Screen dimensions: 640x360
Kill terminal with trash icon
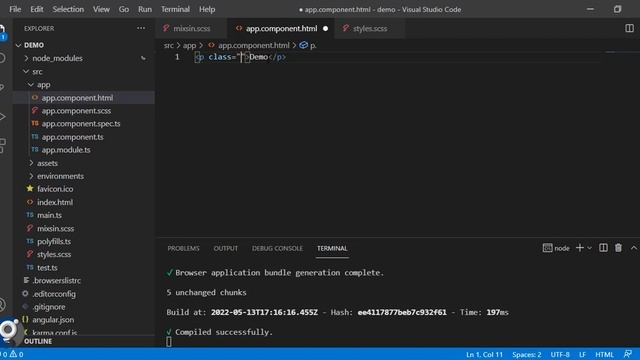[618, 248]
